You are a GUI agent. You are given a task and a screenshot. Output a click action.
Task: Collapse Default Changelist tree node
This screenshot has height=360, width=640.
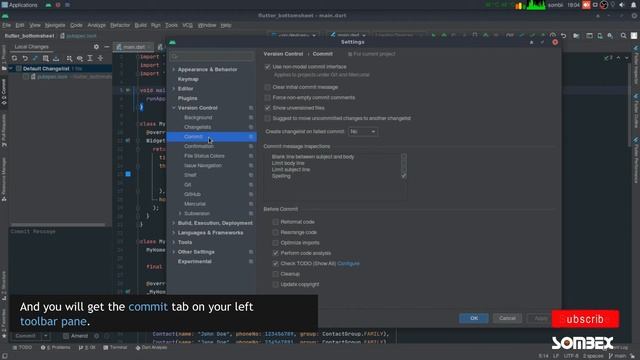pyautogui.click(x=11, y=69)
